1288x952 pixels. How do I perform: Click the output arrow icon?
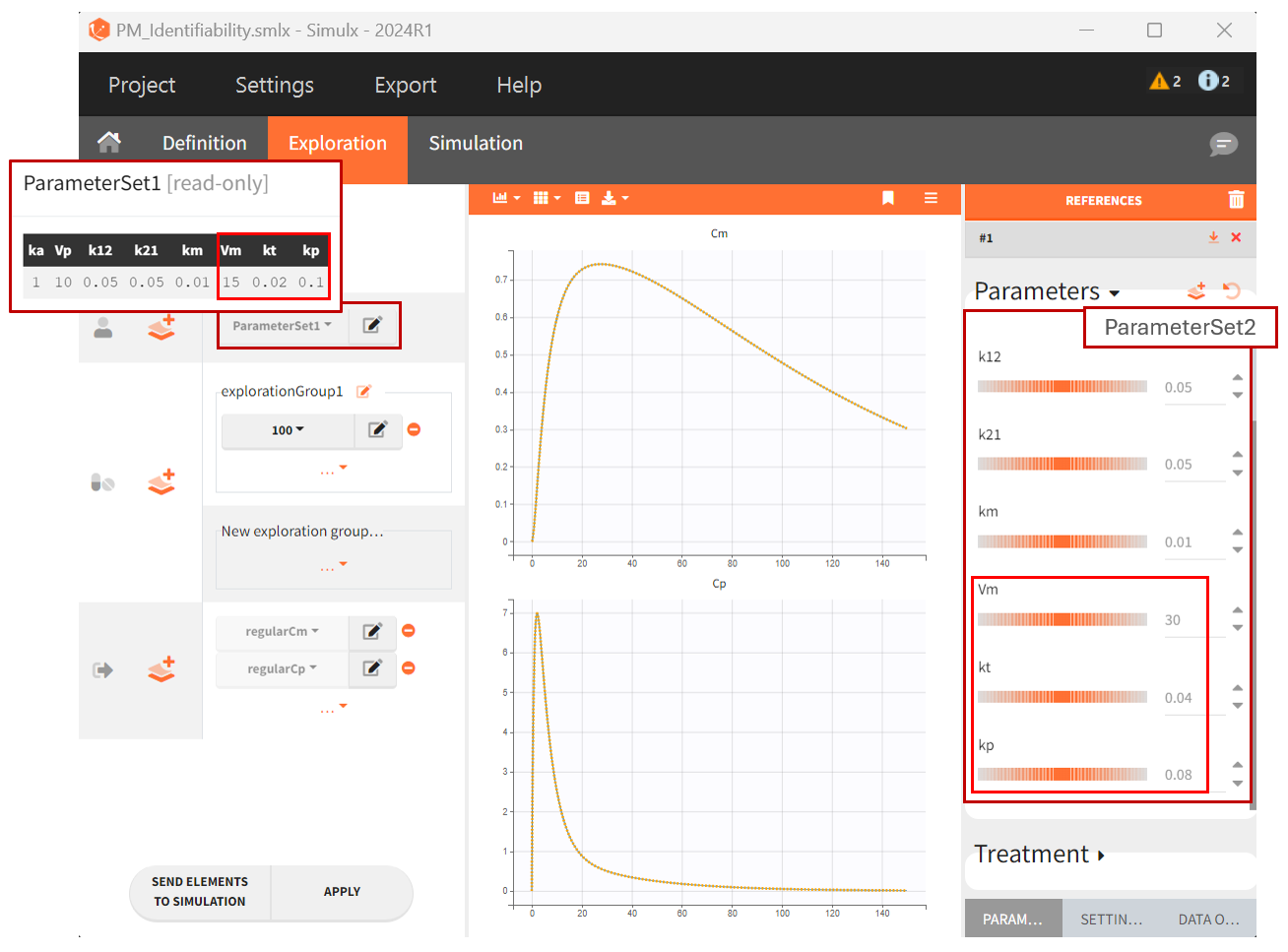pyautogui.click(x=102, y=669)
